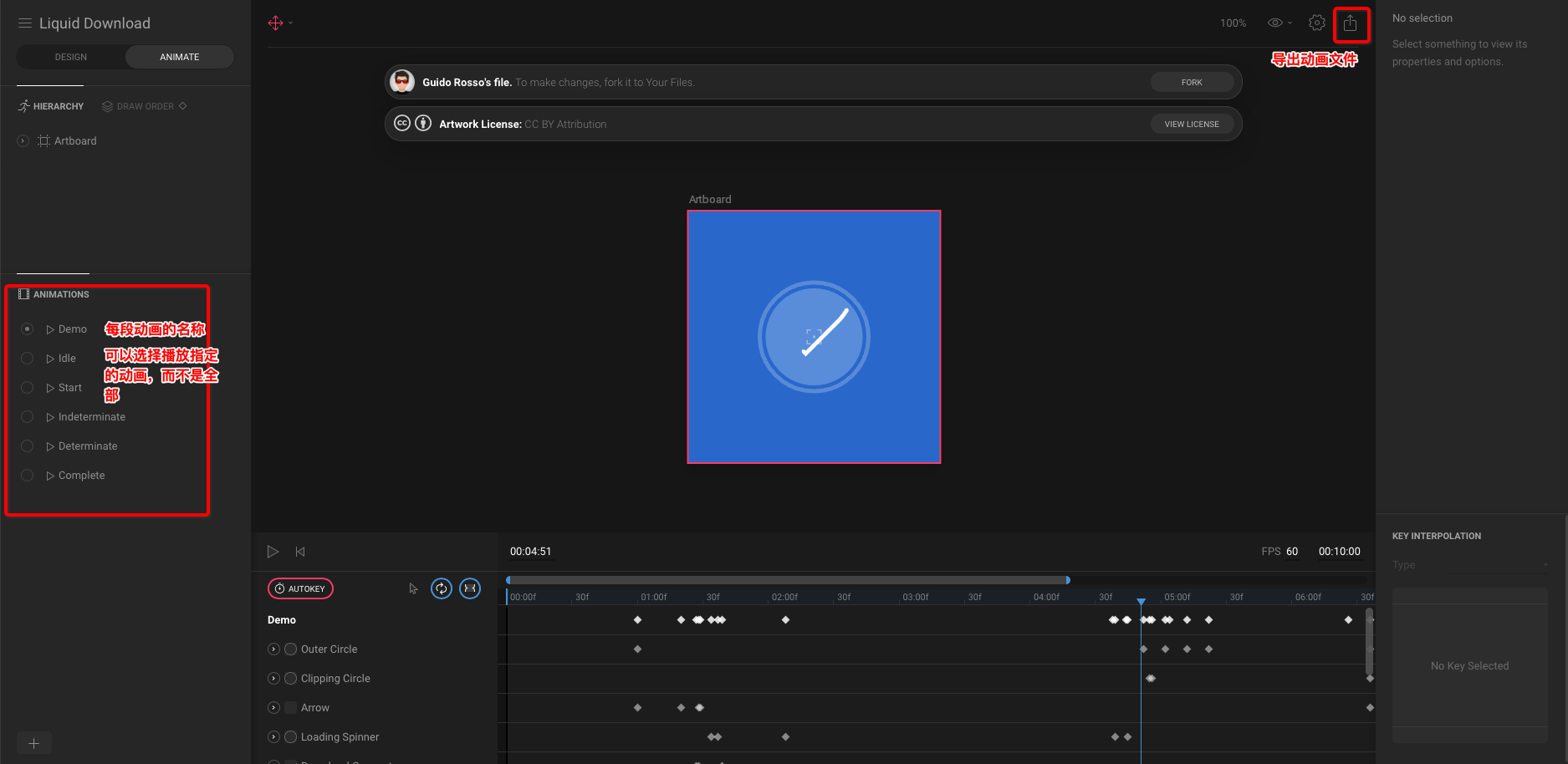Image resolution: width=1568 pixels, height=764 pixels.
Task: Expand the Loading Spinner timeline row
Action: (x=273, y=737)
